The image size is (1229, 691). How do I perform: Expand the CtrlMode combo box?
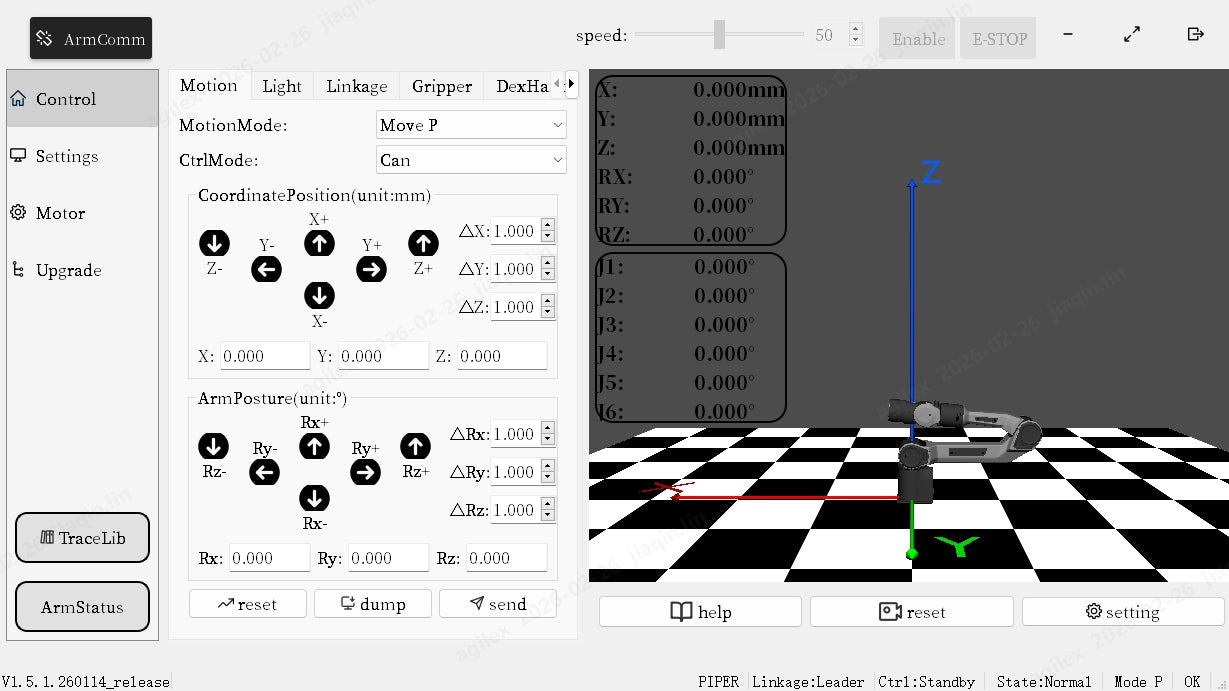[471, 160]
